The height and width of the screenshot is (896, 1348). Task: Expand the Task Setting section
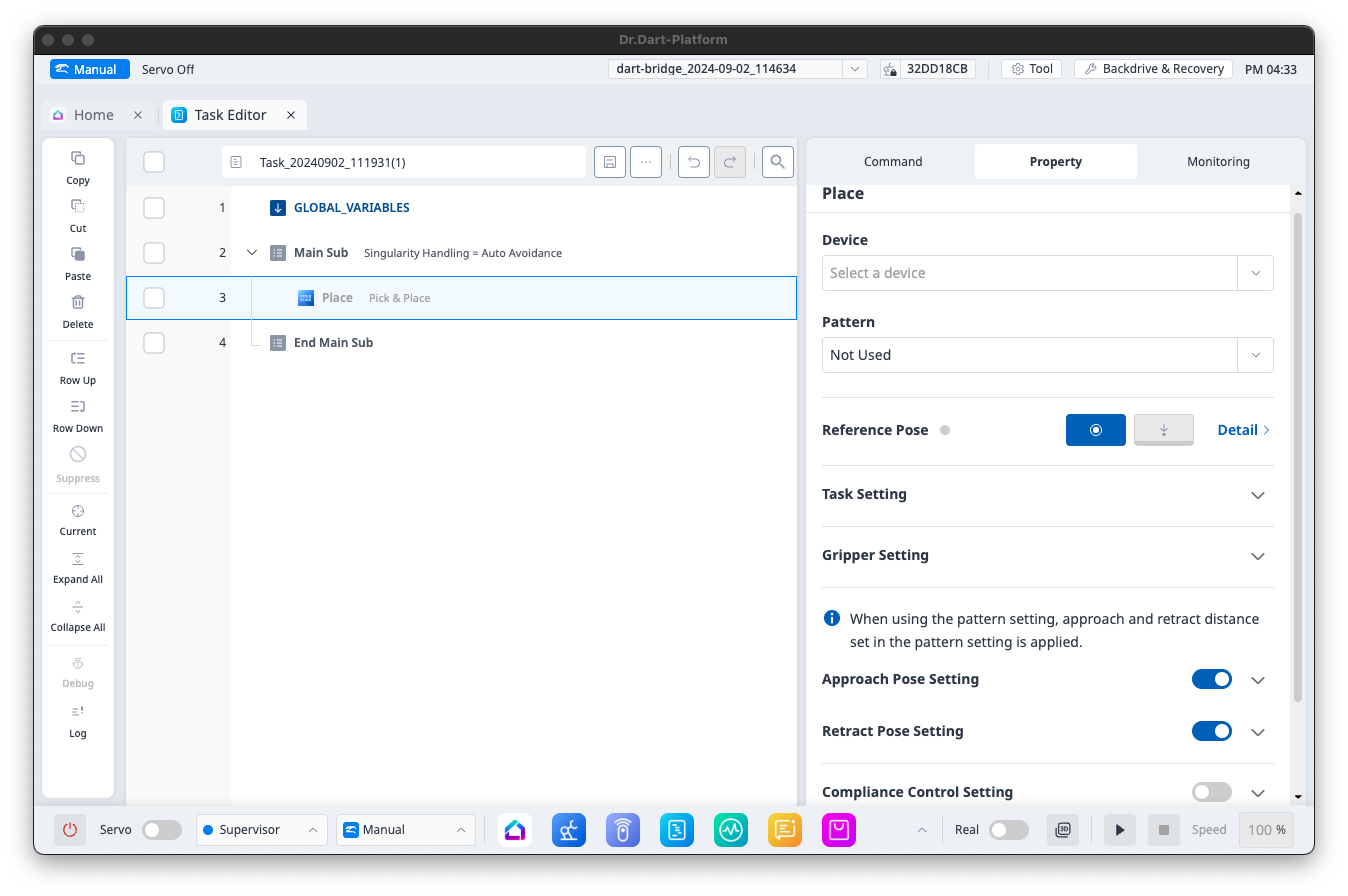click(1257, 495)
